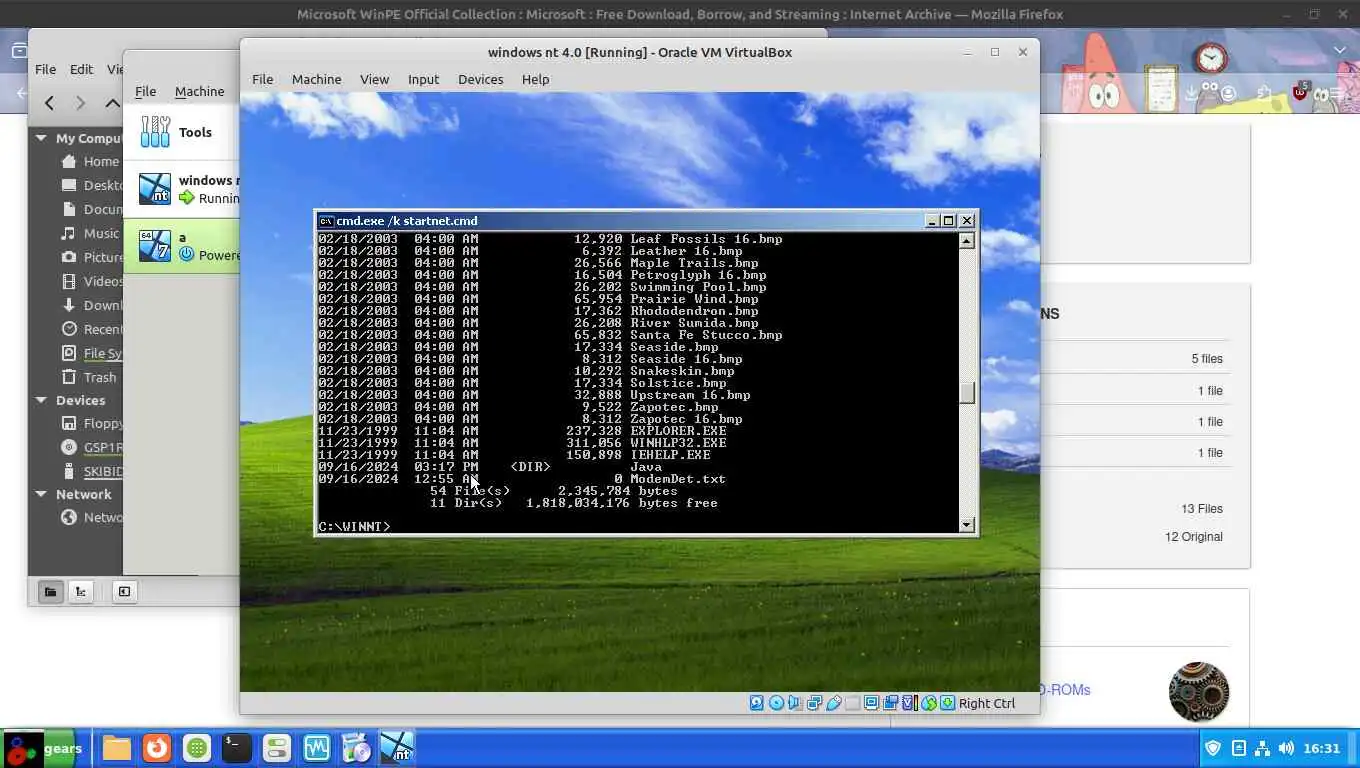Click optical drive indicator in VM status bar
The image size is (1360, 768).
pyautogui.click(x=776, y=703)
